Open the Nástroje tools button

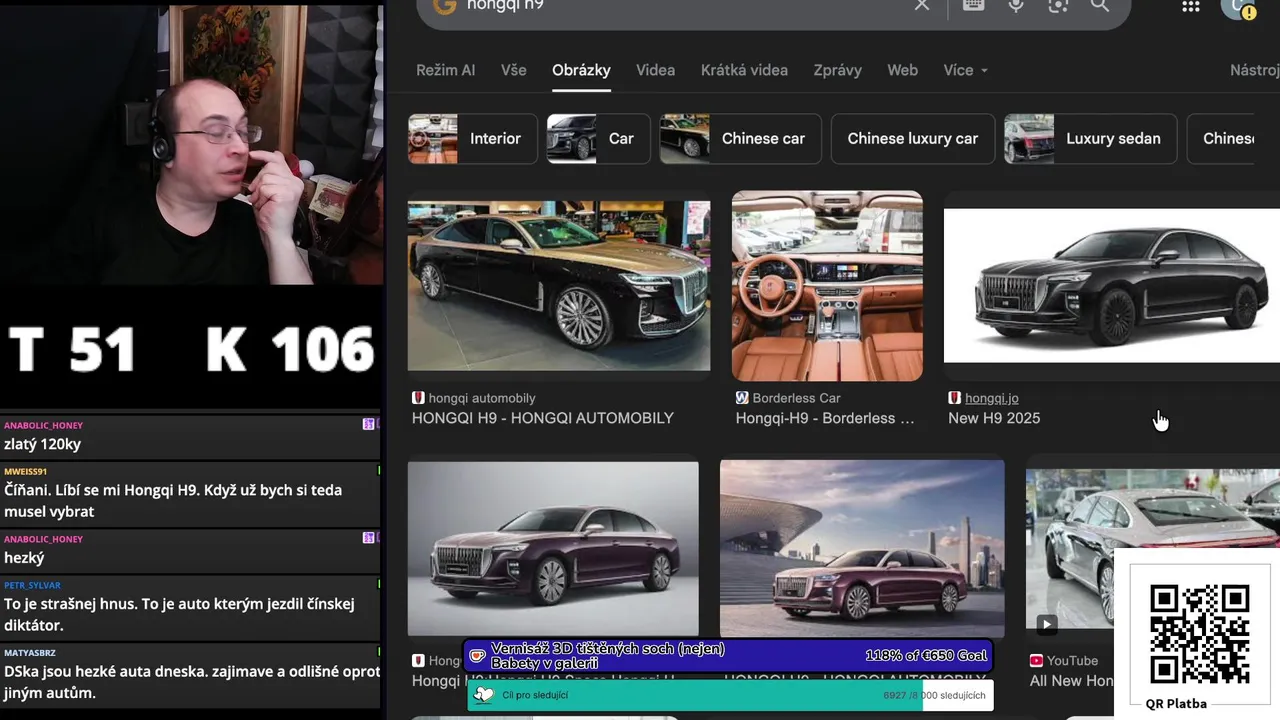[1255, 70]
